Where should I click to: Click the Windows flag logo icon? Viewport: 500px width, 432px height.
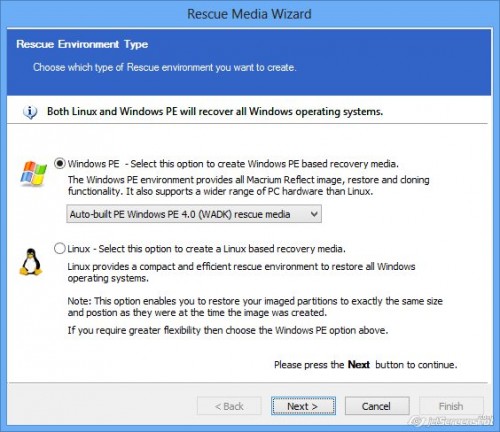[x=33, y=173]
